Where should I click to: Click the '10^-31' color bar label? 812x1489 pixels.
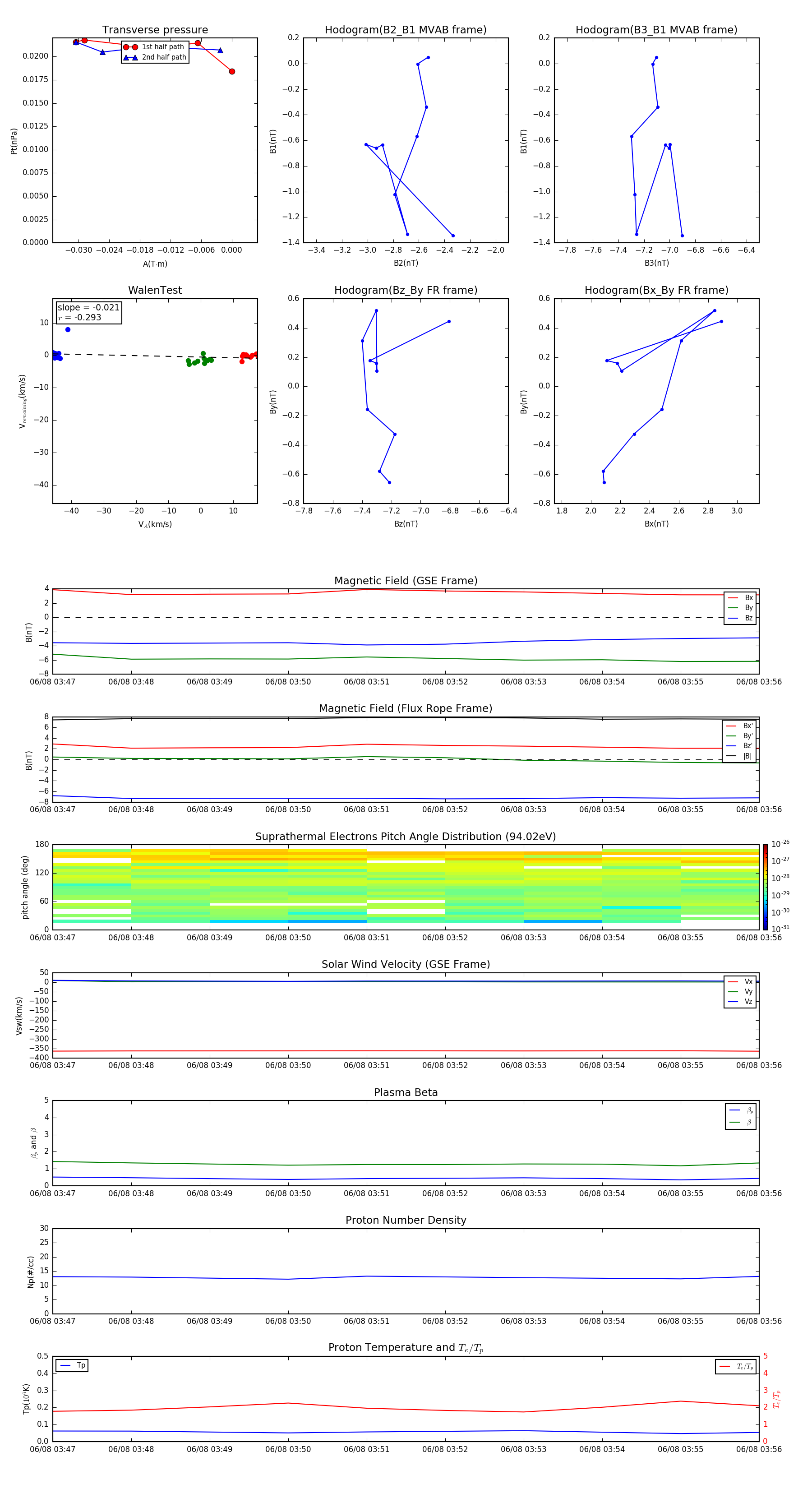(780, 929)
